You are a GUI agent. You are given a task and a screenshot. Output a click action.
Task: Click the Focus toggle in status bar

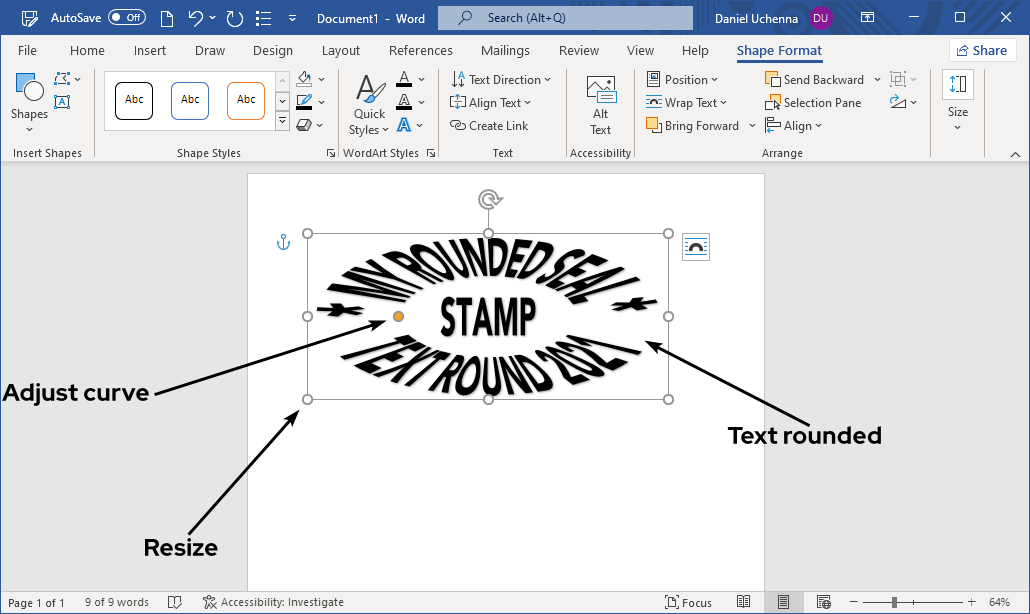(688, 601)
